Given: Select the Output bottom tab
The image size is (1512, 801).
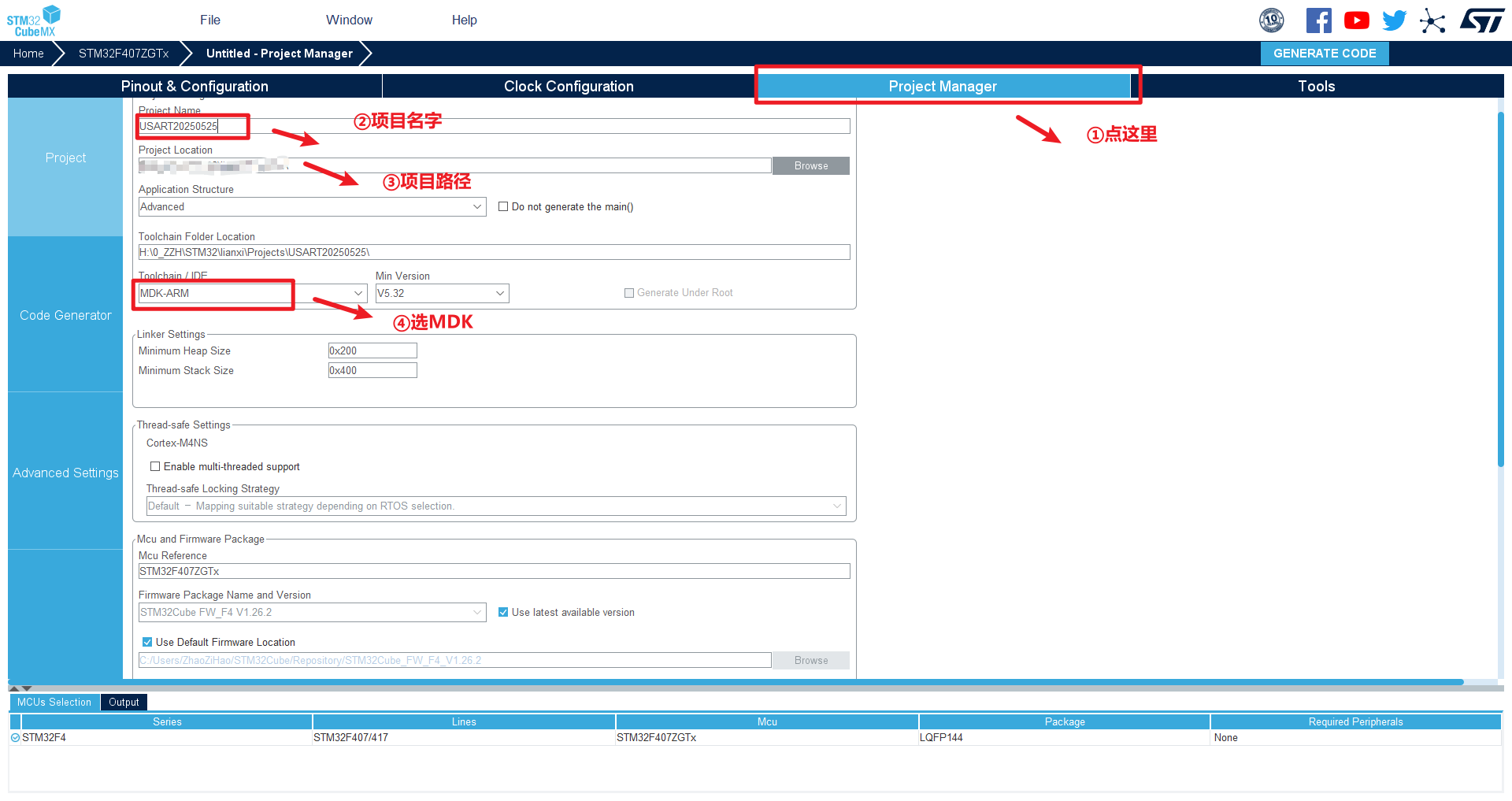Looking at the screenshot, I should coord(124,703).
